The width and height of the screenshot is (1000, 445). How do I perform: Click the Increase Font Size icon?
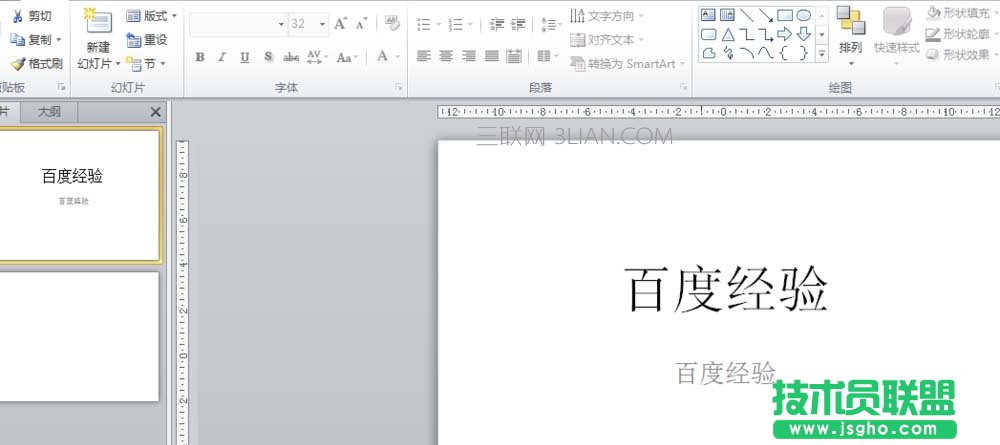point(341,24)
